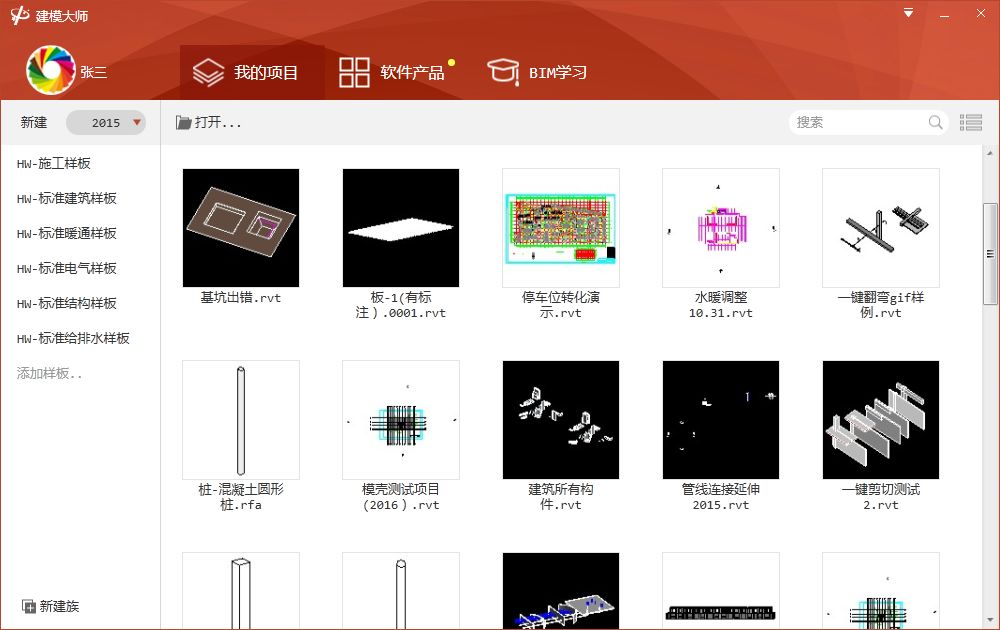Click the 张三 username label

click(94, 72)
